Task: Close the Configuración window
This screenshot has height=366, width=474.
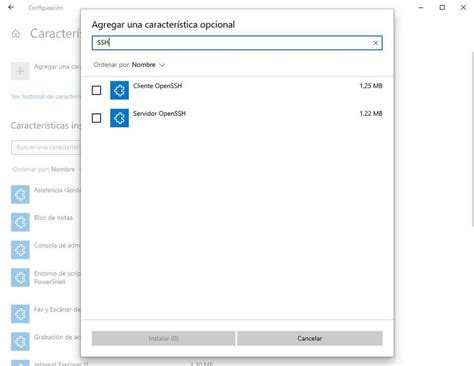Action: (x=463, y=7)
